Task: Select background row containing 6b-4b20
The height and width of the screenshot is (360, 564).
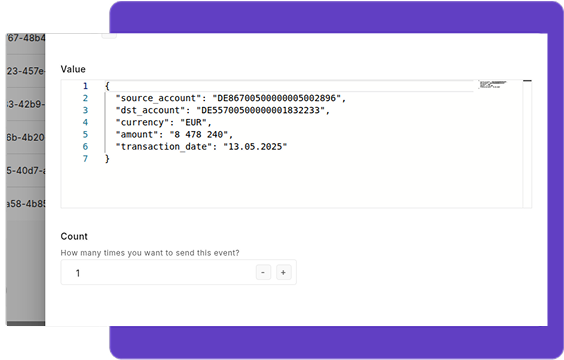Action: pos(26,137)
